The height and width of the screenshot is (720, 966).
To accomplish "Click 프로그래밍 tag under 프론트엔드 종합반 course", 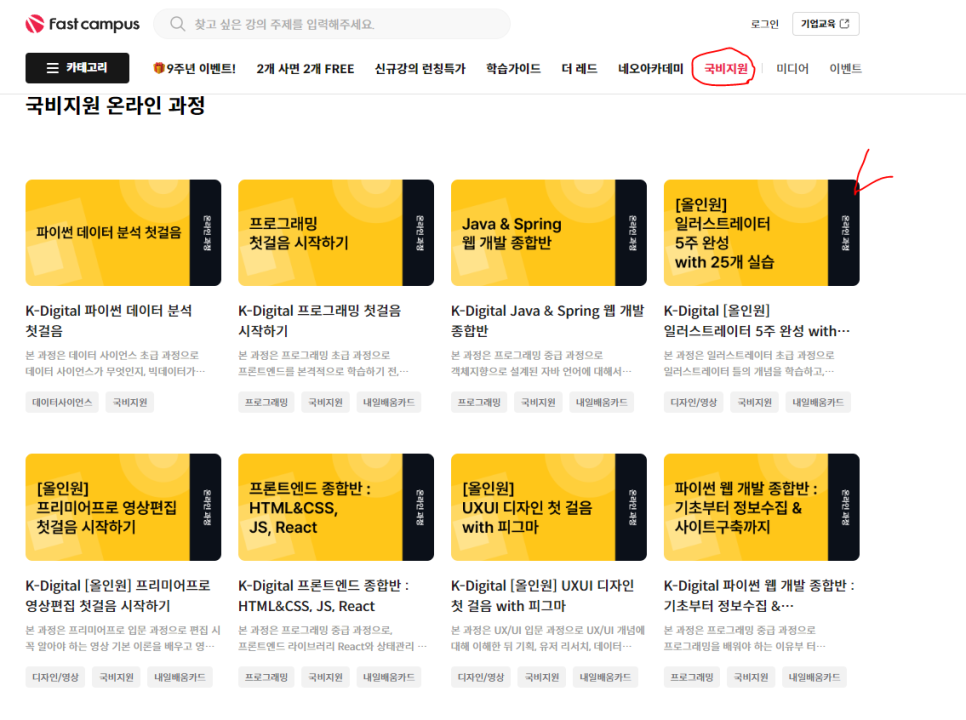I will tap(266, 677).
